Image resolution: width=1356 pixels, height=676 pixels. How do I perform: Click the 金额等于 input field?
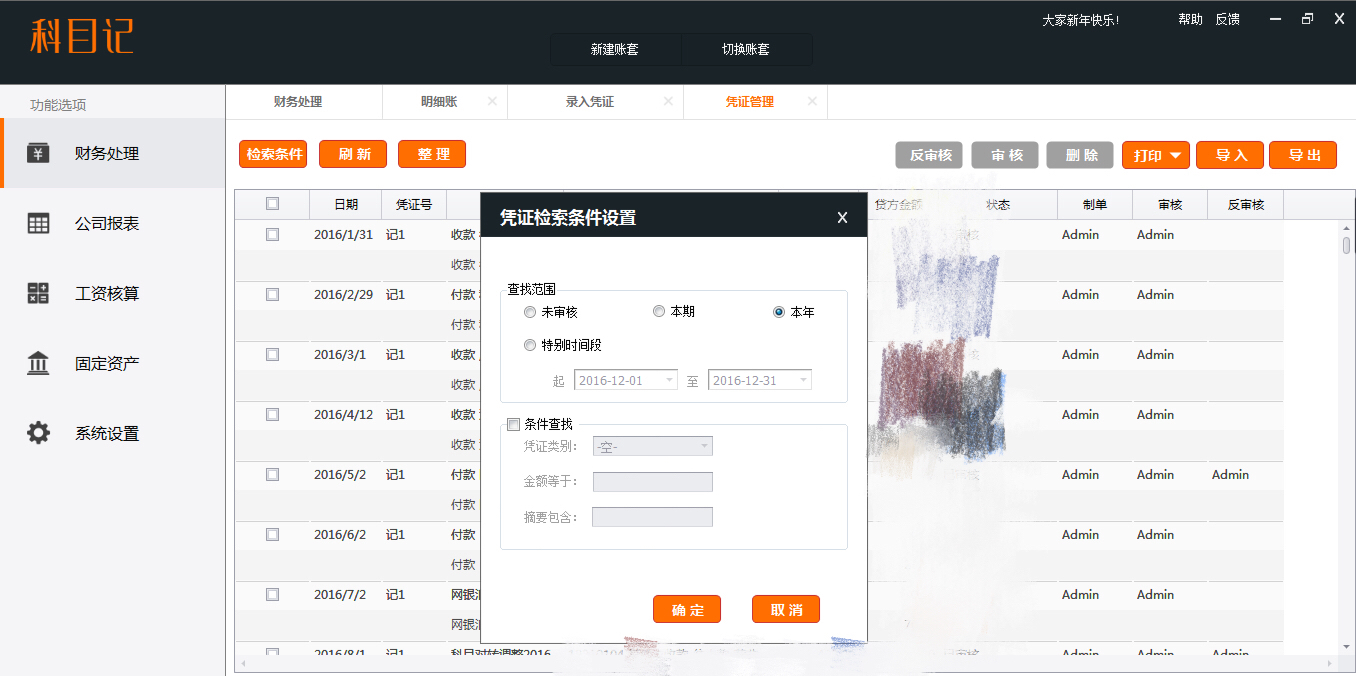click(652, 482)
